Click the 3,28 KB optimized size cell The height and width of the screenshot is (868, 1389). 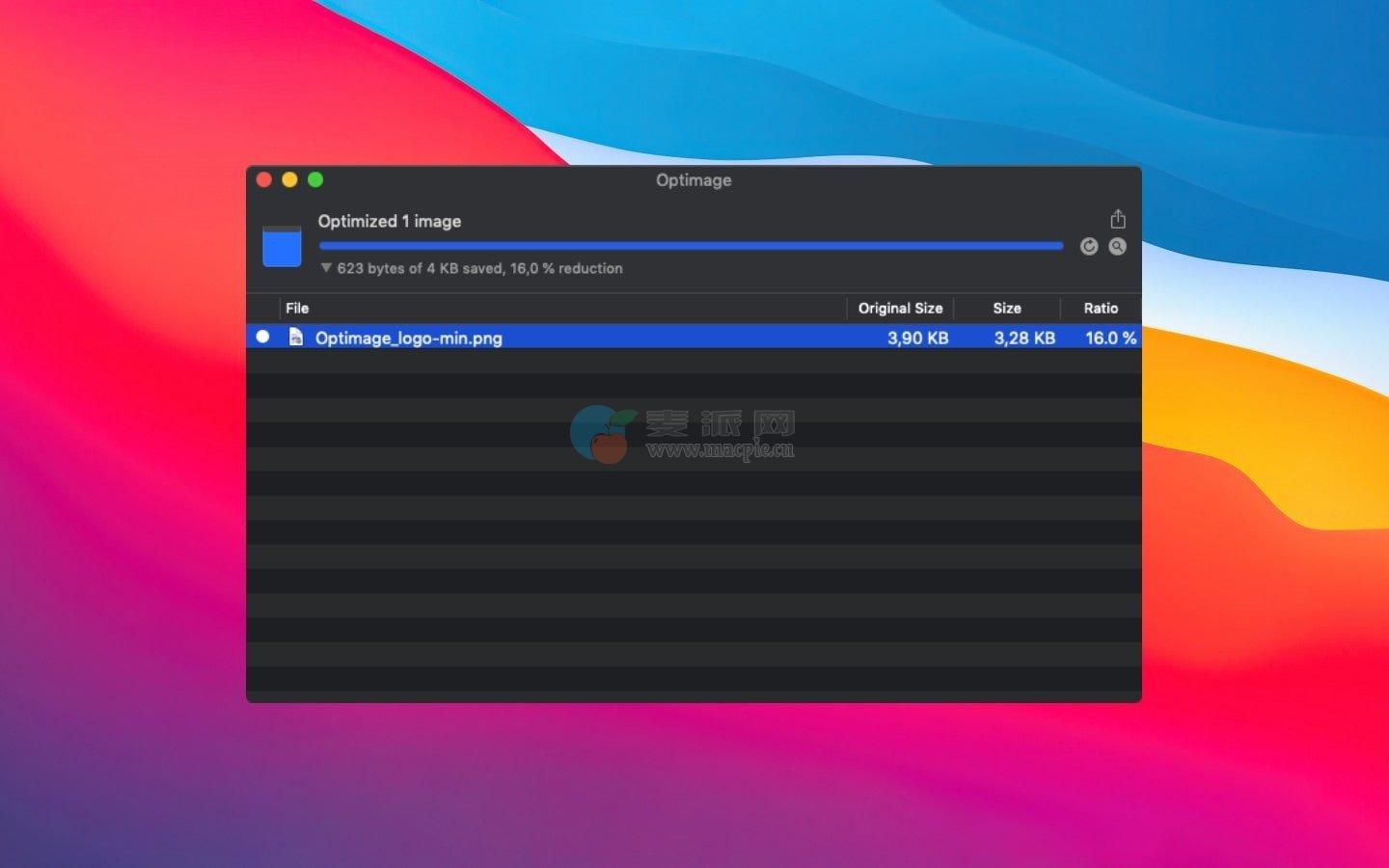coord(1024,338)
